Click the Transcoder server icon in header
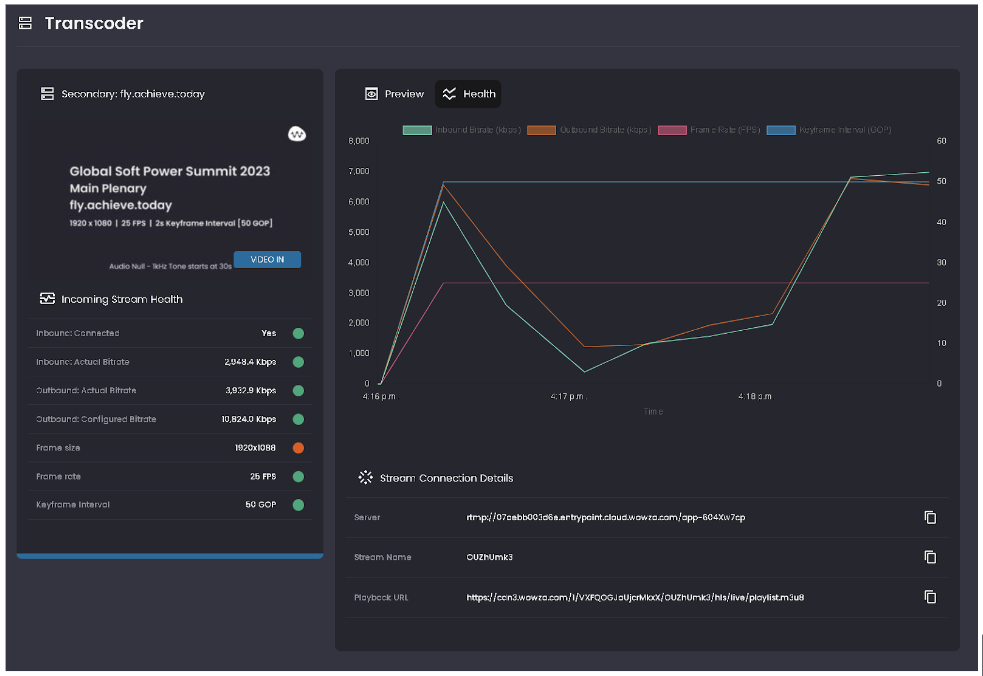This screenshot has height=676, width=983. tap(26, 23)
